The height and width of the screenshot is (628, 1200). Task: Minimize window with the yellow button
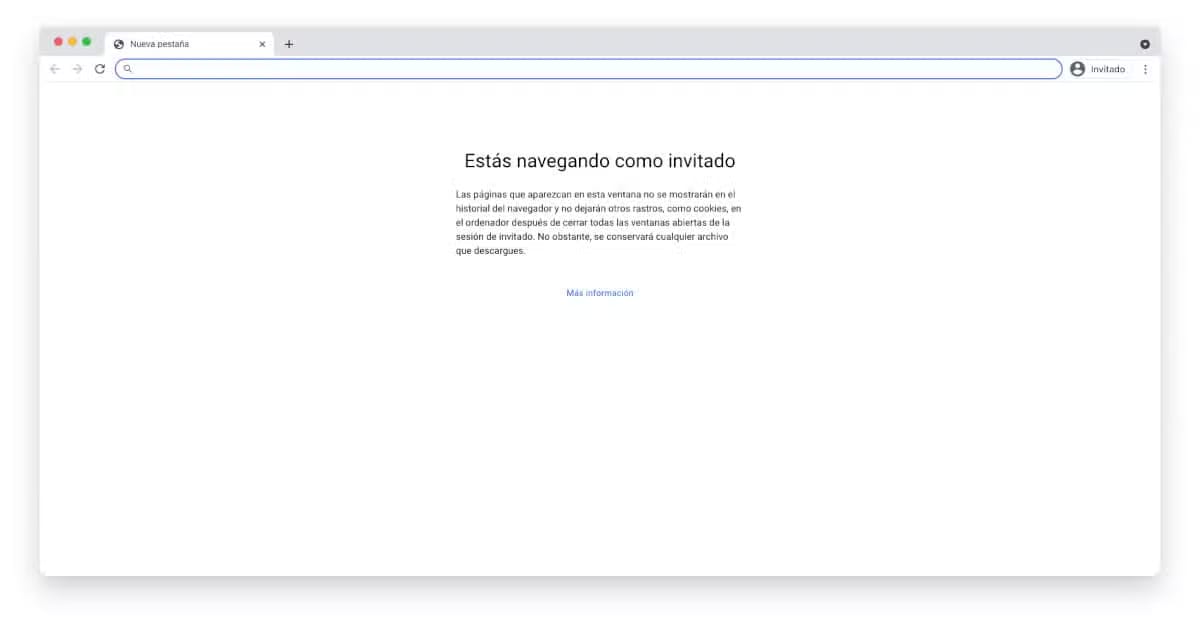(x=72, y=41)
